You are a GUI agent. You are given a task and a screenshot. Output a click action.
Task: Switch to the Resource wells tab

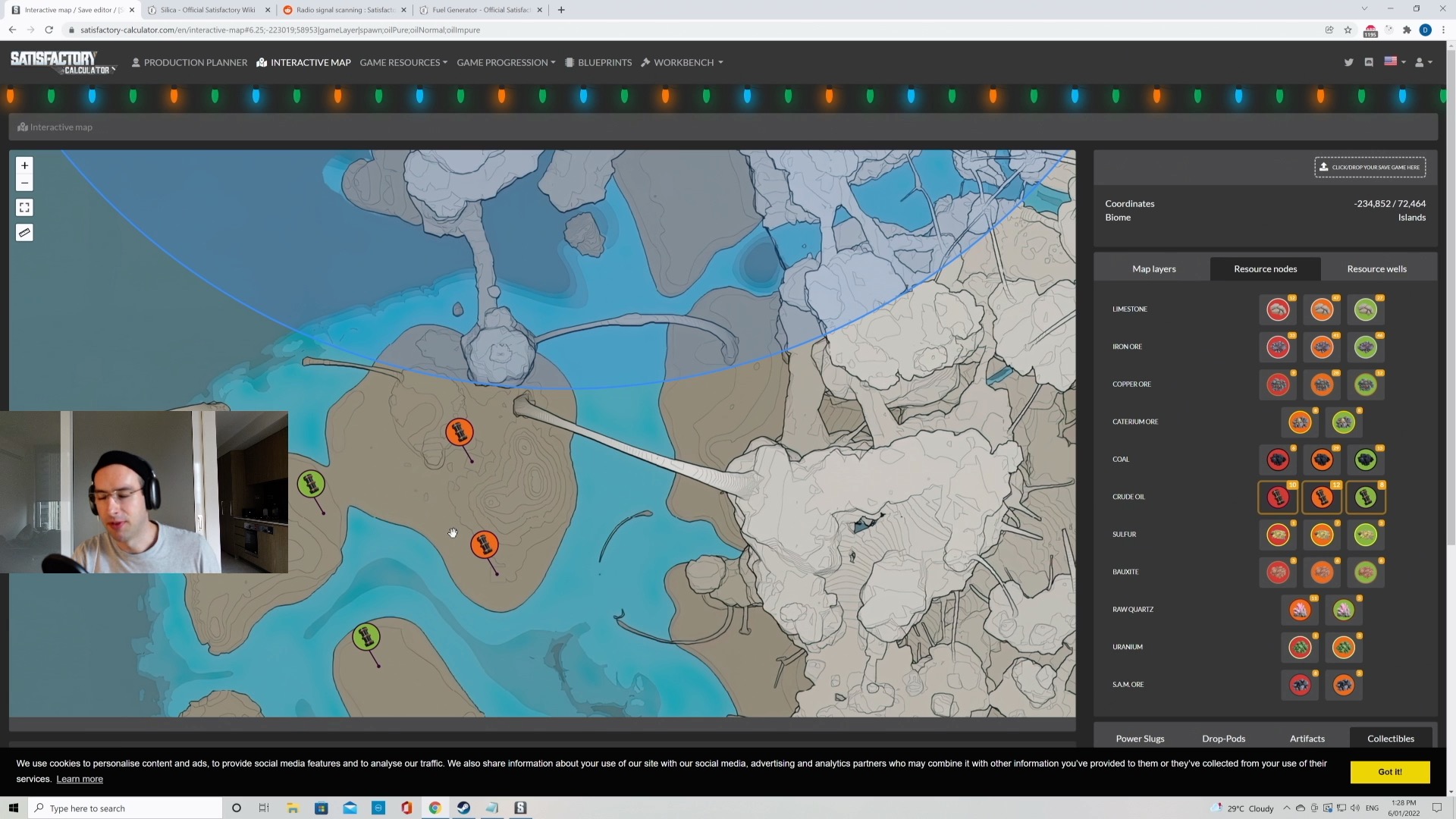pyautogui.click(x=1376, y=268)
